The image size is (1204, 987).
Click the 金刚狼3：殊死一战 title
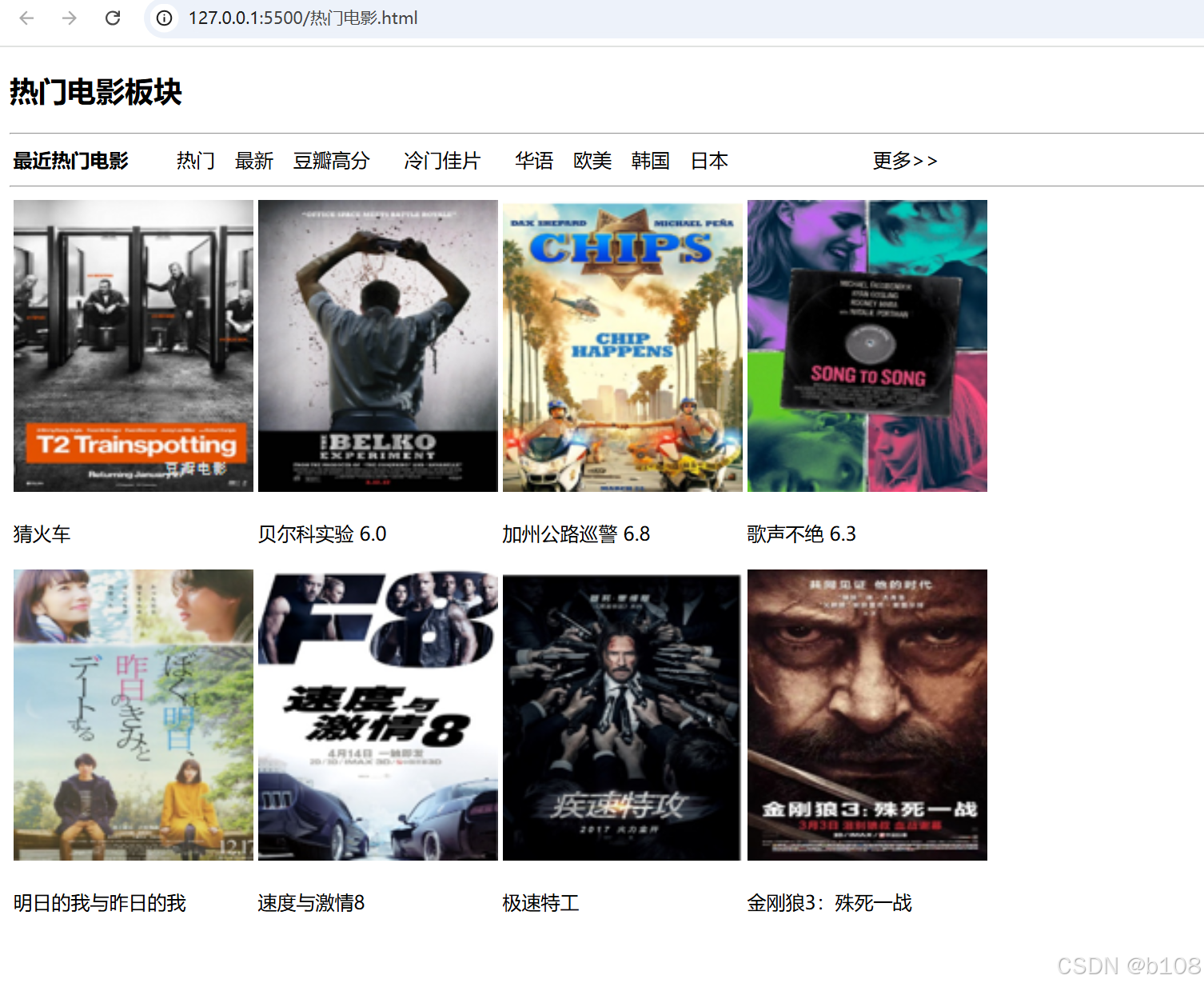tap(830, 903)
